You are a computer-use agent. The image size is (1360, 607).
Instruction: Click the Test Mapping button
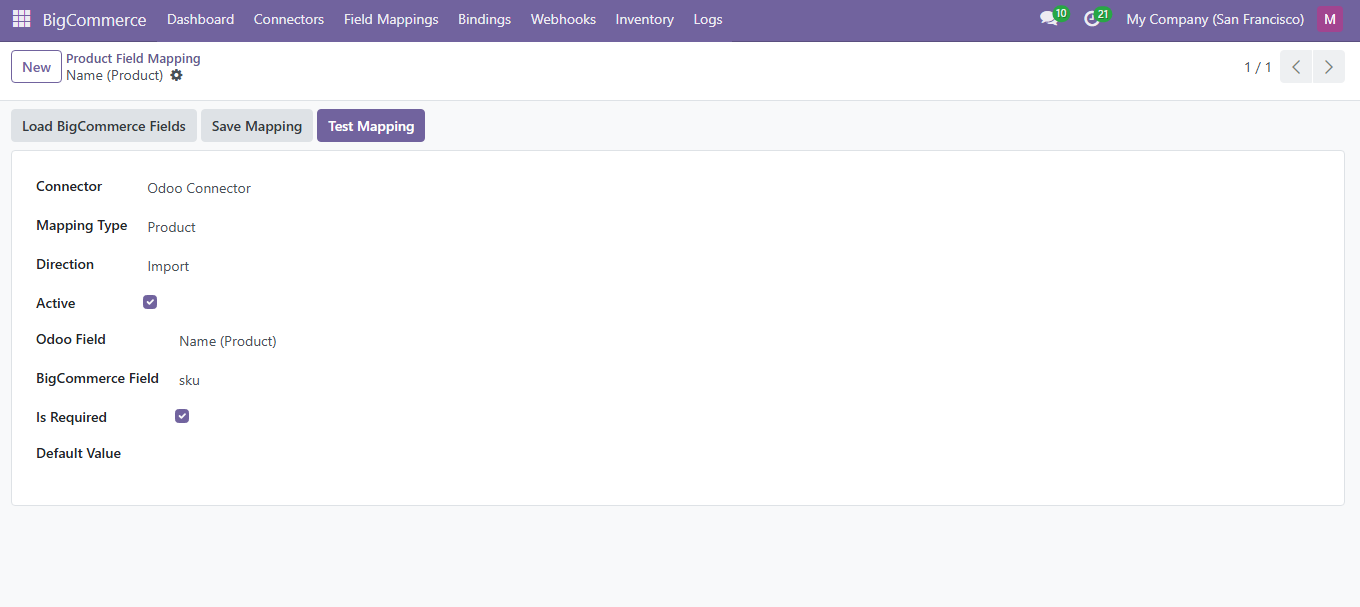pyautogui.click(x=370, y=126)
